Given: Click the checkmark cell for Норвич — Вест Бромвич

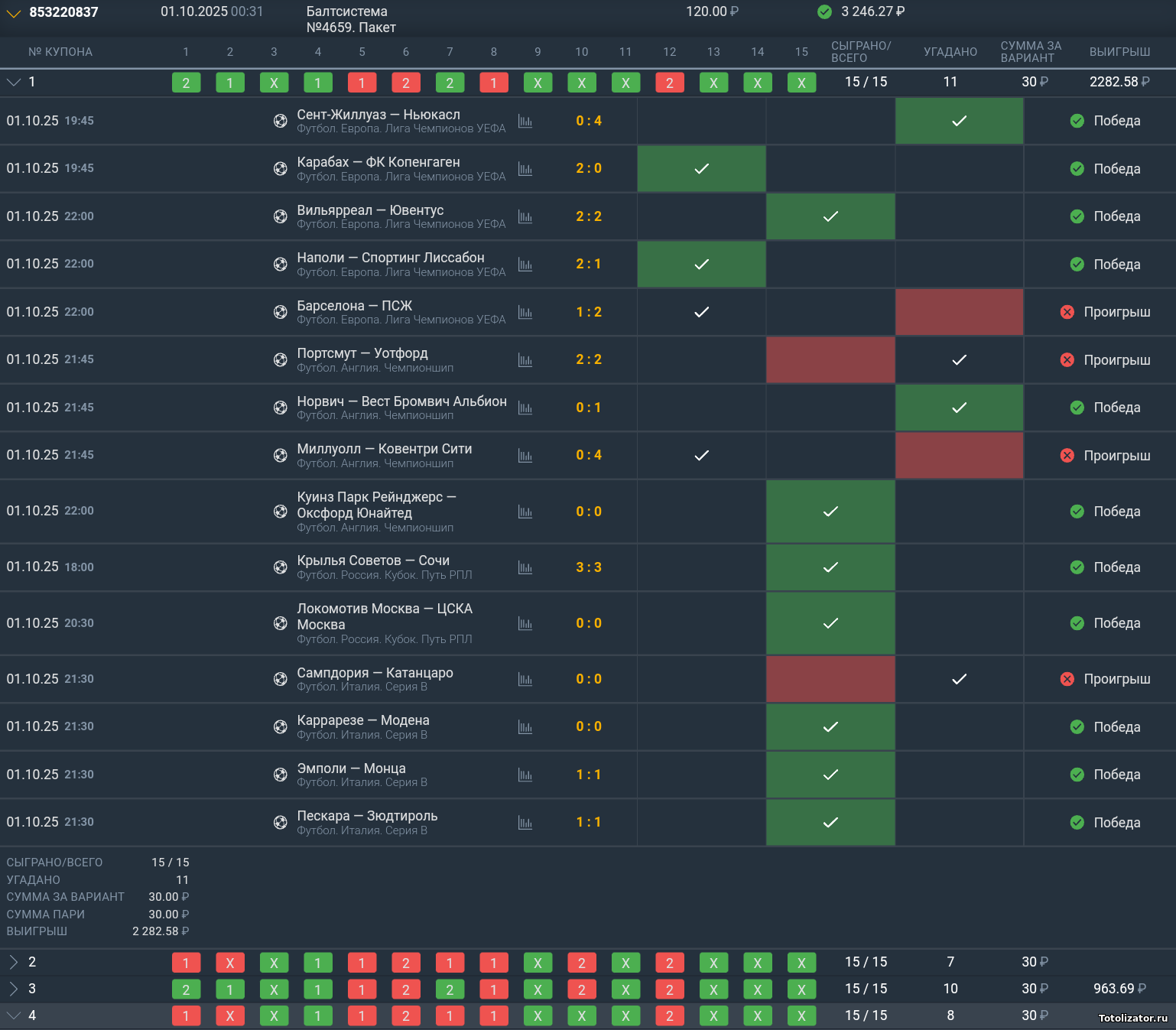Looking at the screenshot, I should tap(959, 408).
